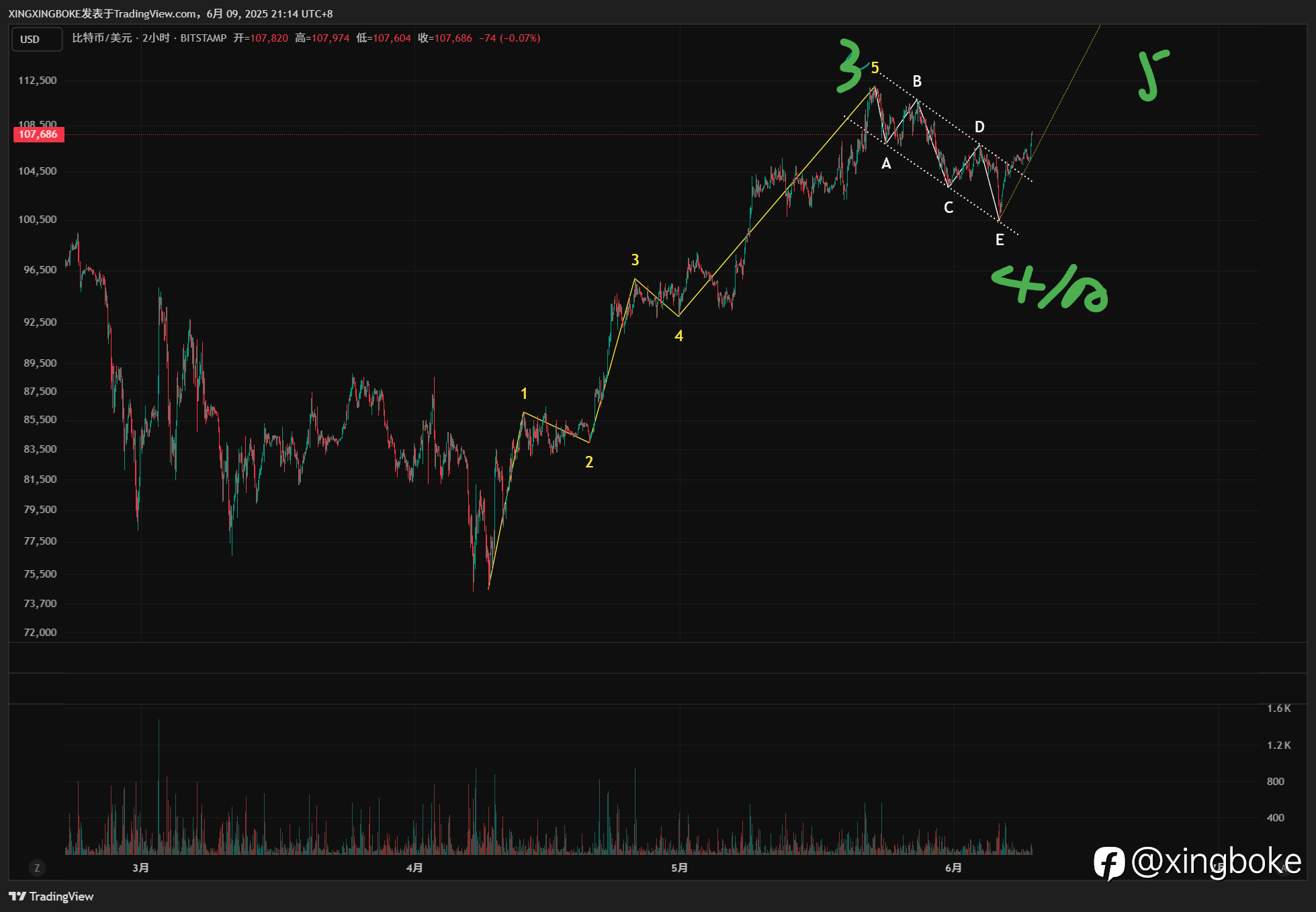The image size is (1316, 912).
Task: Click the high value 高=107,974
Action: 322,38
